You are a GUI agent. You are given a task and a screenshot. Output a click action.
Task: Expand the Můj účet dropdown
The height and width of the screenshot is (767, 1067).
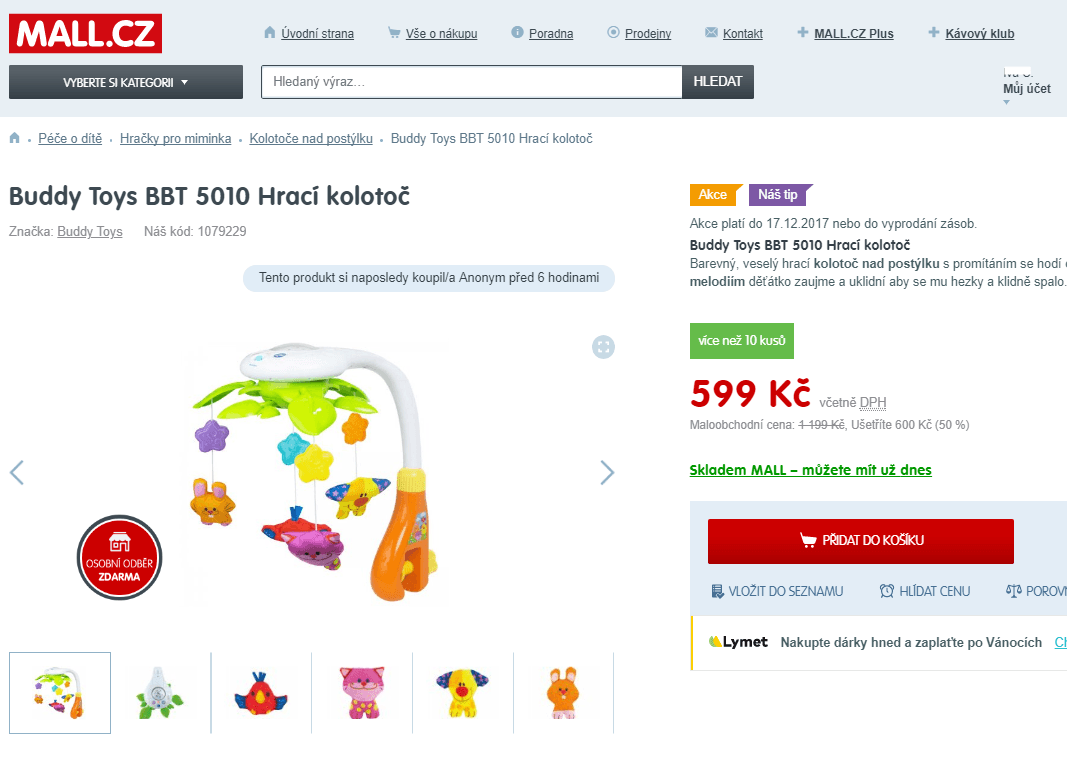point(1027,89)
